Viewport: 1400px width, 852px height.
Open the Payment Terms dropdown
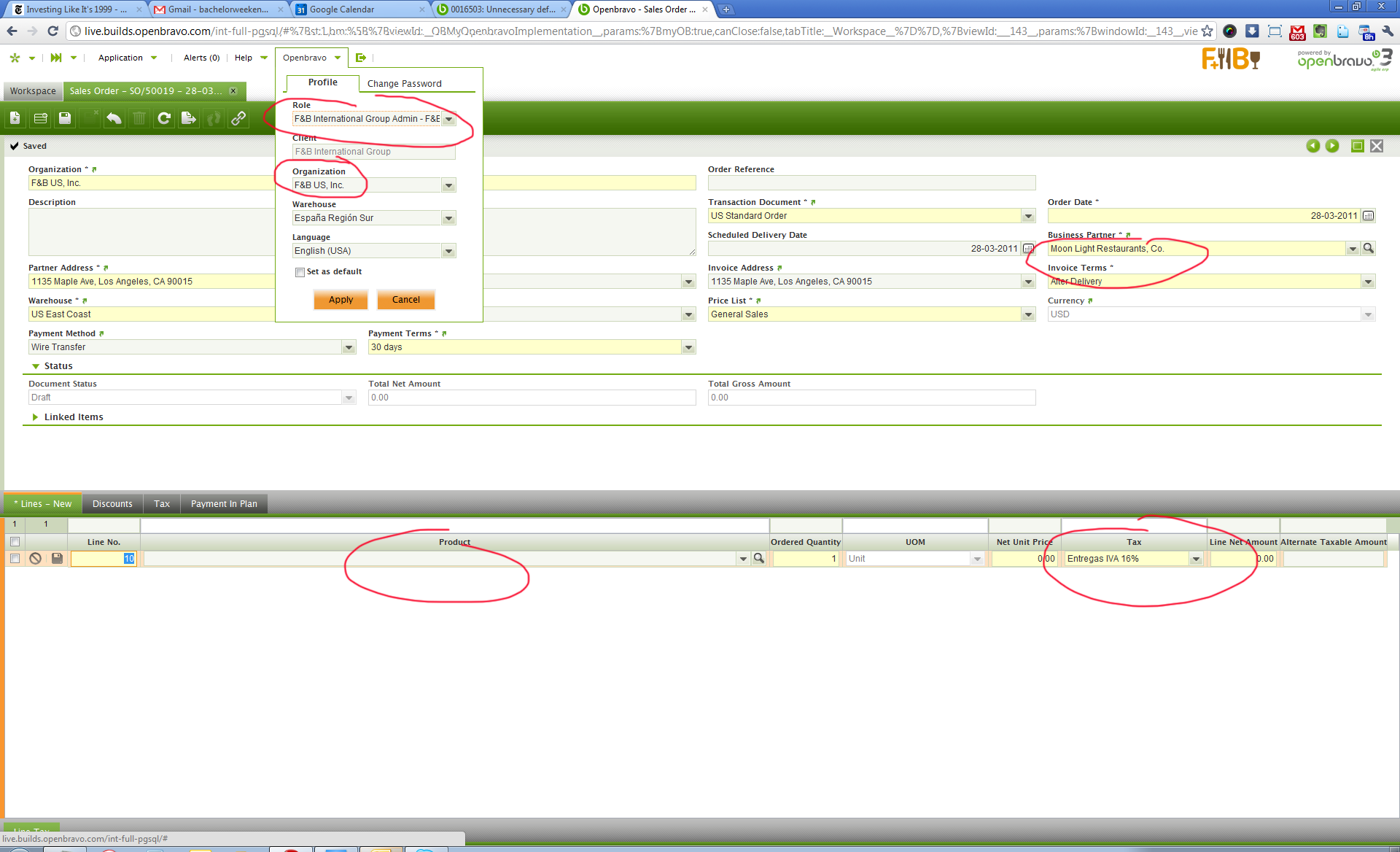(688, 347)
